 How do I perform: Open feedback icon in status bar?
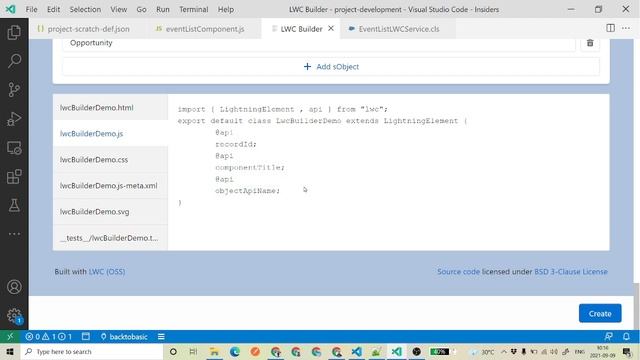608,337
